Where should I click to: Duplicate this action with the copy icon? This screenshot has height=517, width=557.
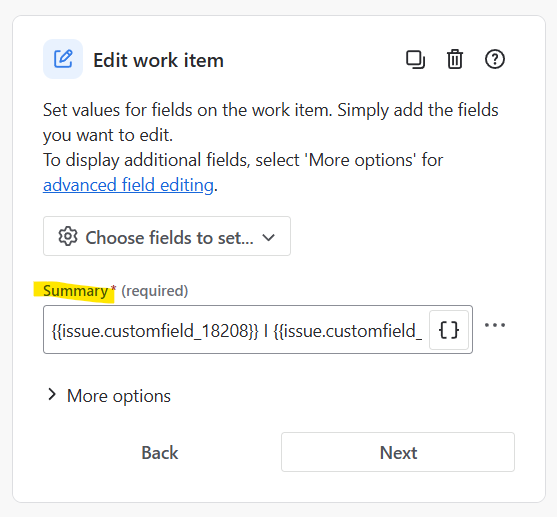pyautogui.click(x=415, y=59)
